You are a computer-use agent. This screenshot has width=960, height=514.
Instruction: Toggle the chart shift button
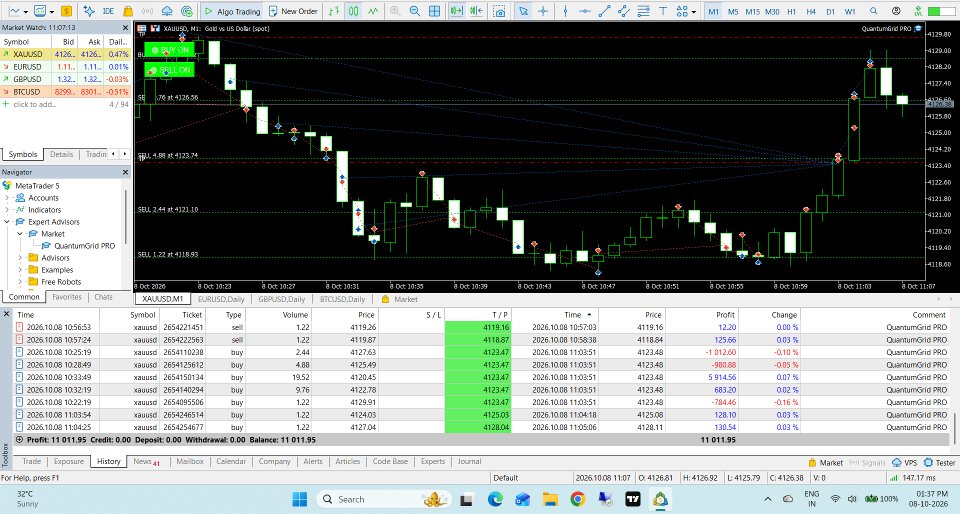pos(476,11)
